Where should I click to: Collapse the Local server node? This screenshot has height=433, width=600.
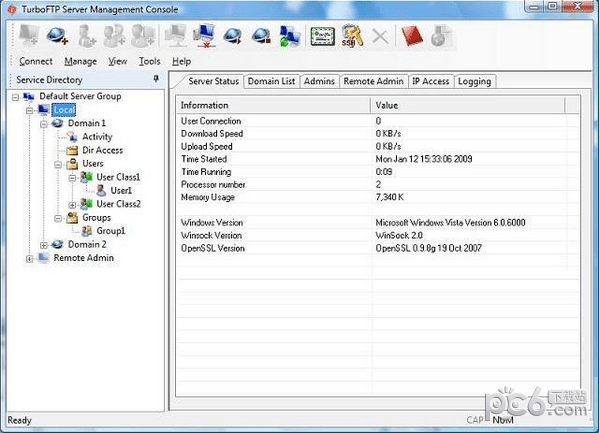pyautogui.click(x=29, y=111)
